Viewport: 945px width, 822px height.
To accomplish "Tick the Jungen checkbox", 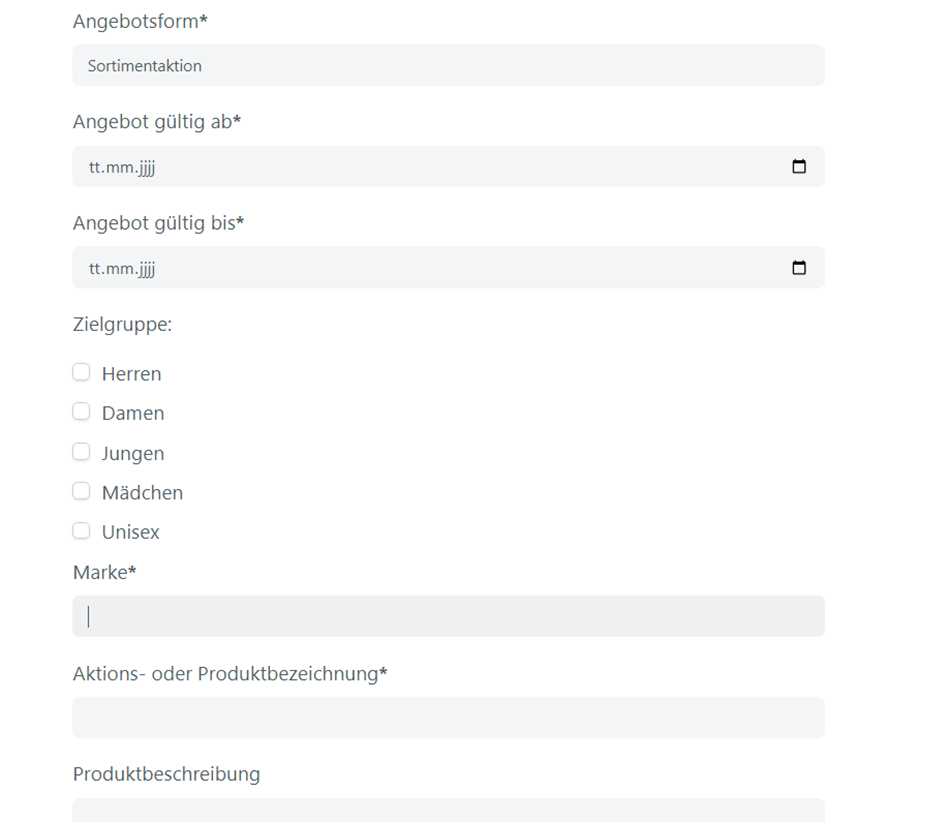I will [82, 452].
